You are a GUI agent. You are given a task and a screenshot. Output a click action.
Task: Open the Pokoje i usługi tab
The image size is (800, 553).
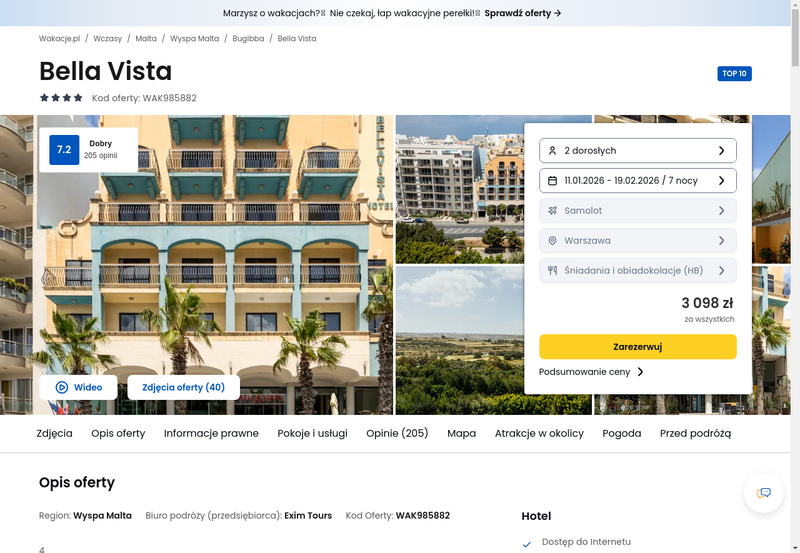pyautogui.click(x=312, y=433)
